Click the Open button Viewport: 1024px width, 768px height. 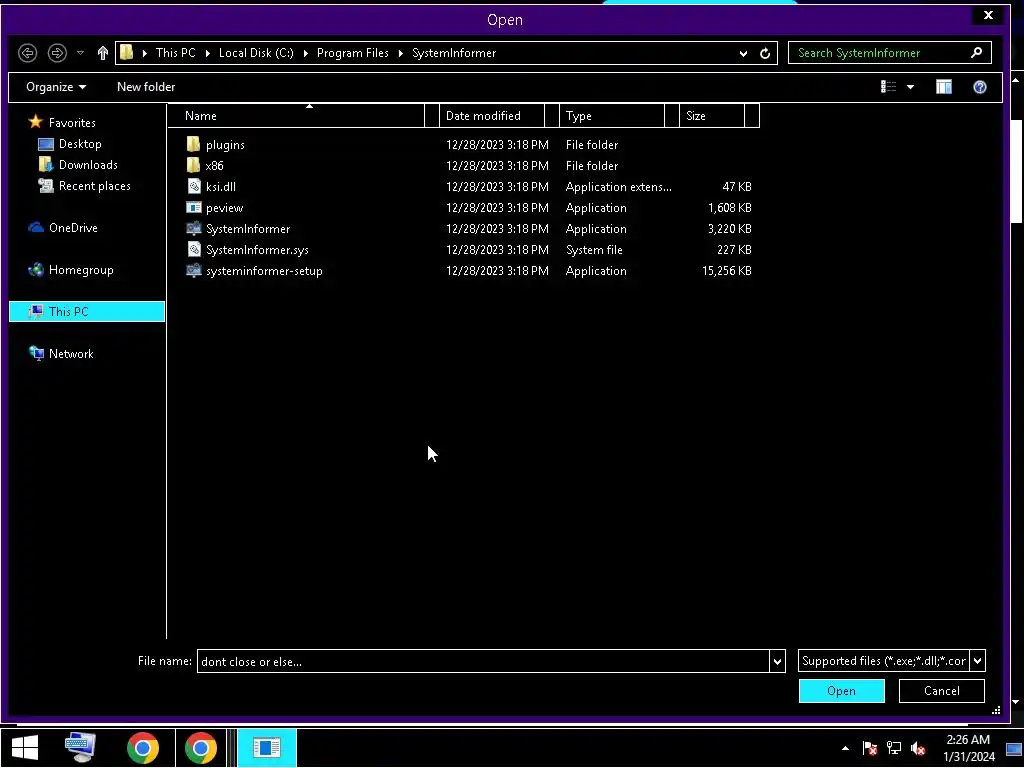tap(842, 691)
